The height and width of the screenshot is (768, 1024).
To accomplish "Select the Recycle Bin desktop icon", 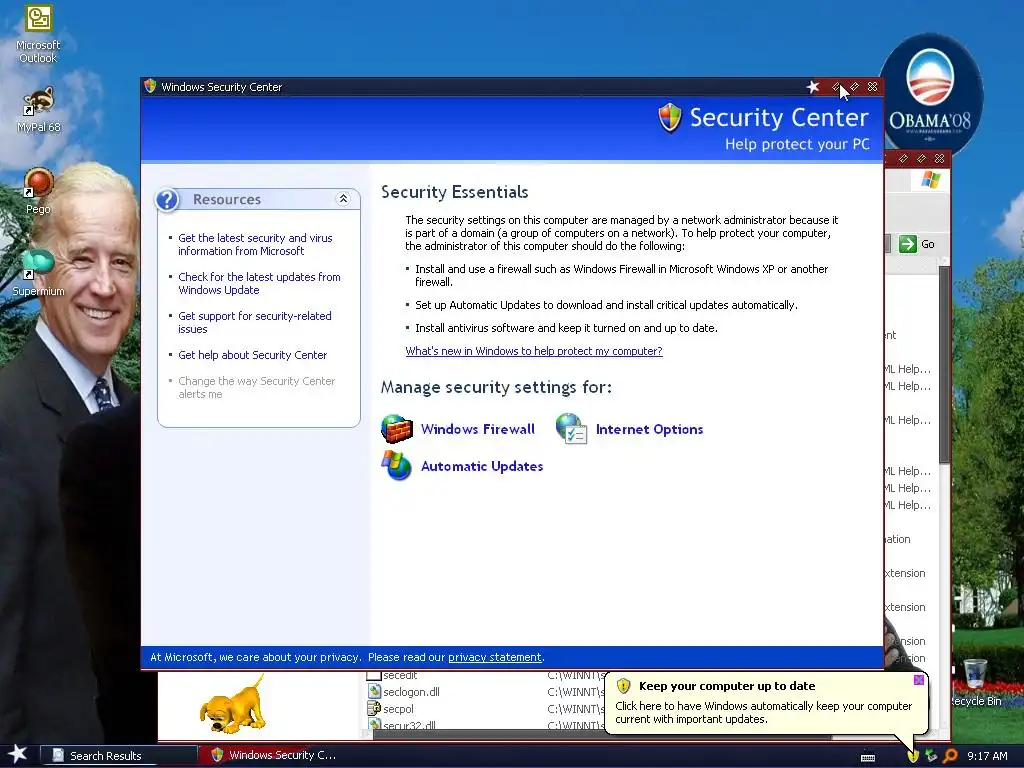I will (975, 683).
